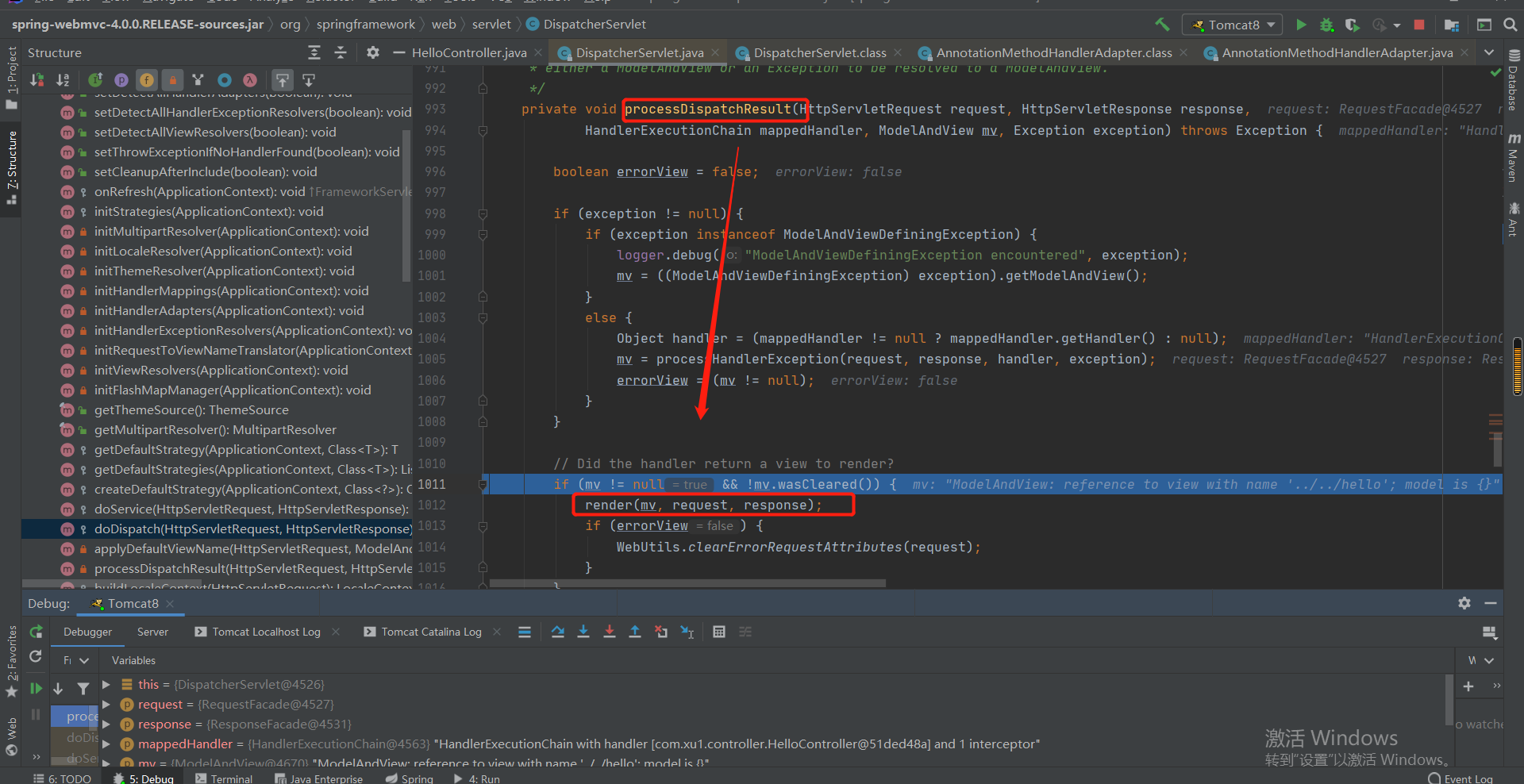Collapse all nodes in Structure panel
Screen dimensions: 1524x784
pos(341,52)
